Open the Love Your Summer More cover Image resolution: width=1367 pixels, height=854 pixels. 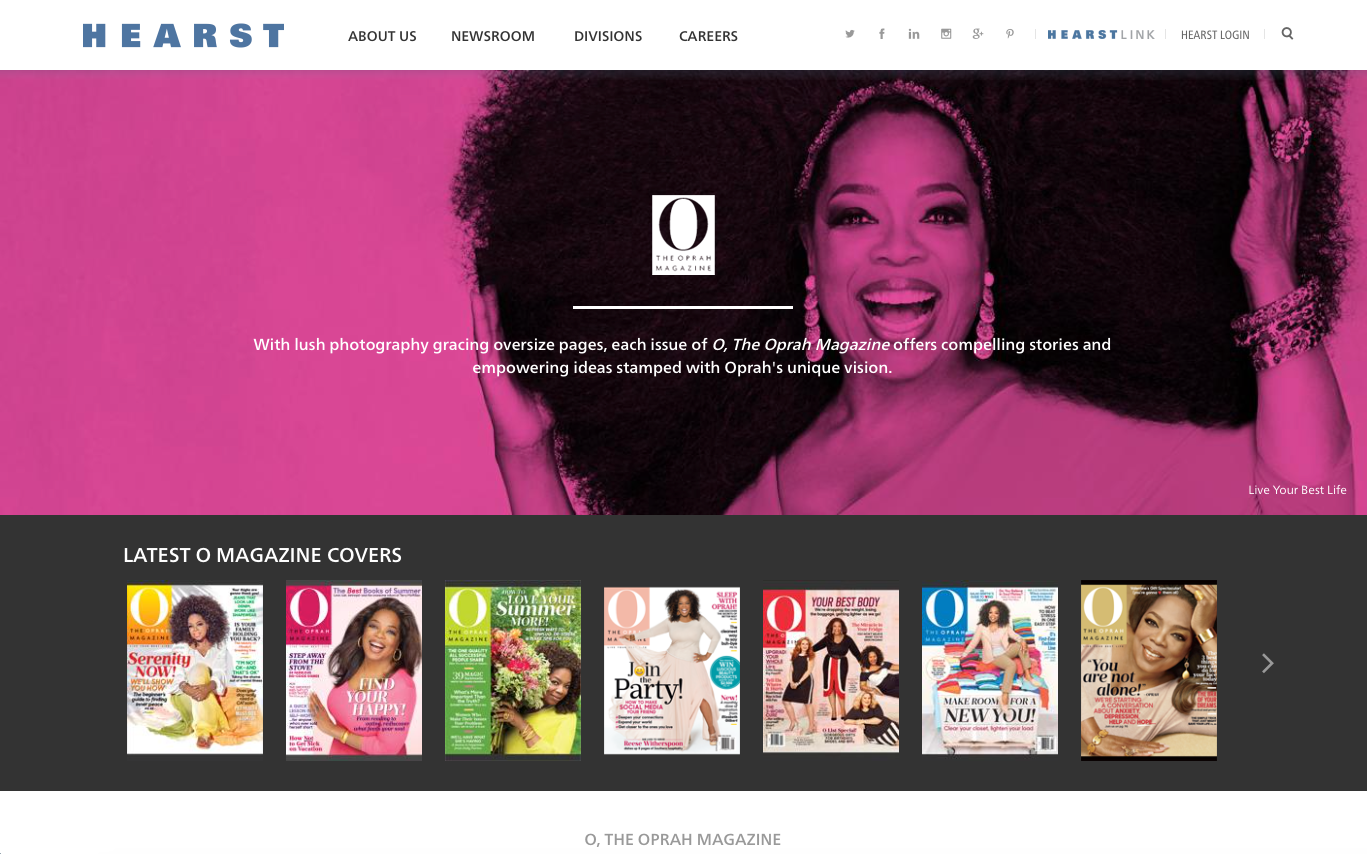click(513, 670)
